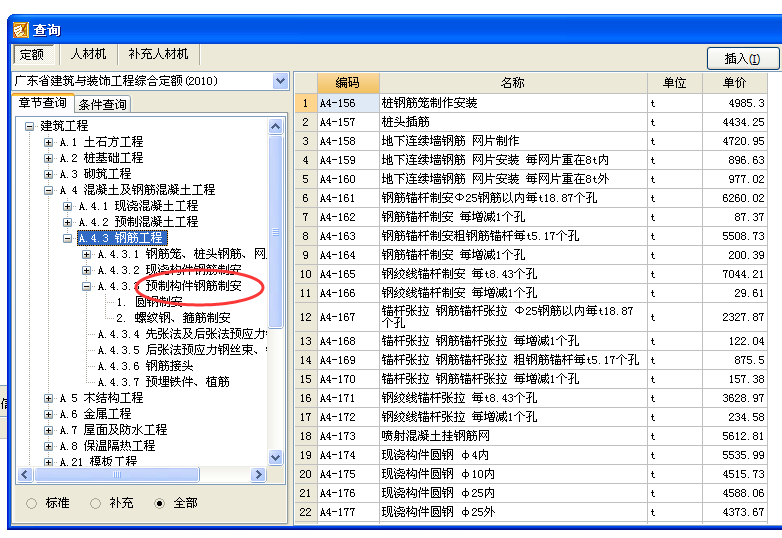This screenshot has height=538, width=782.
Task: Collapse the 建筑工程 root node
Action: coord(29,126)
